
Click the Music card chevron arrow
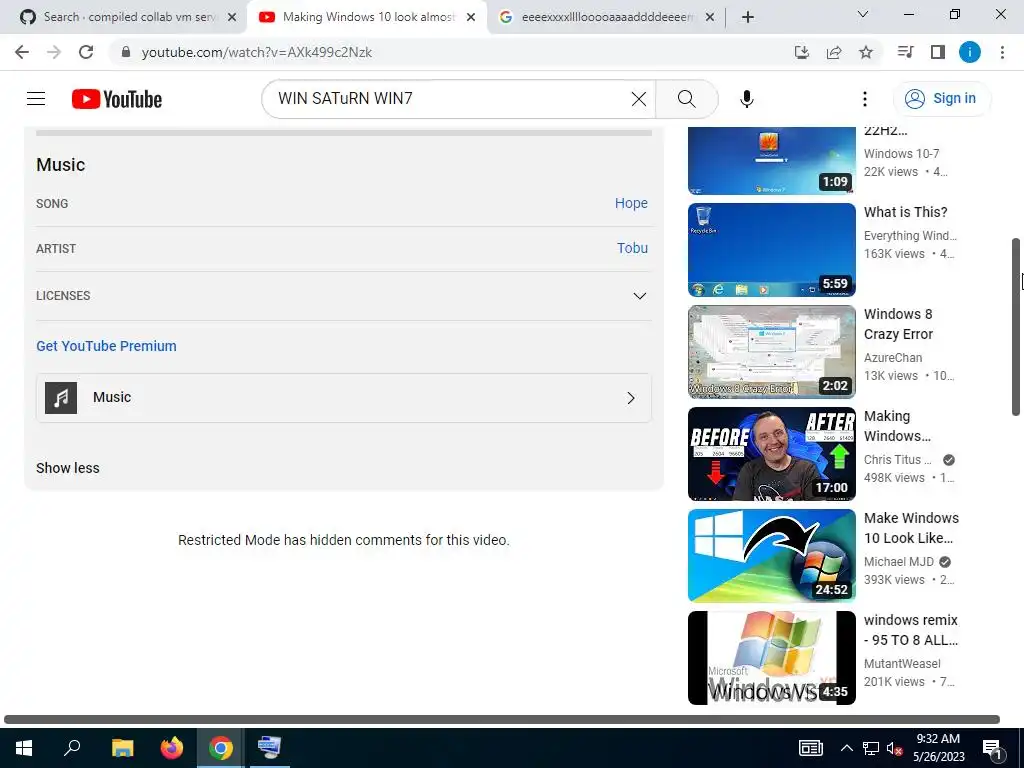pos(631,398)
